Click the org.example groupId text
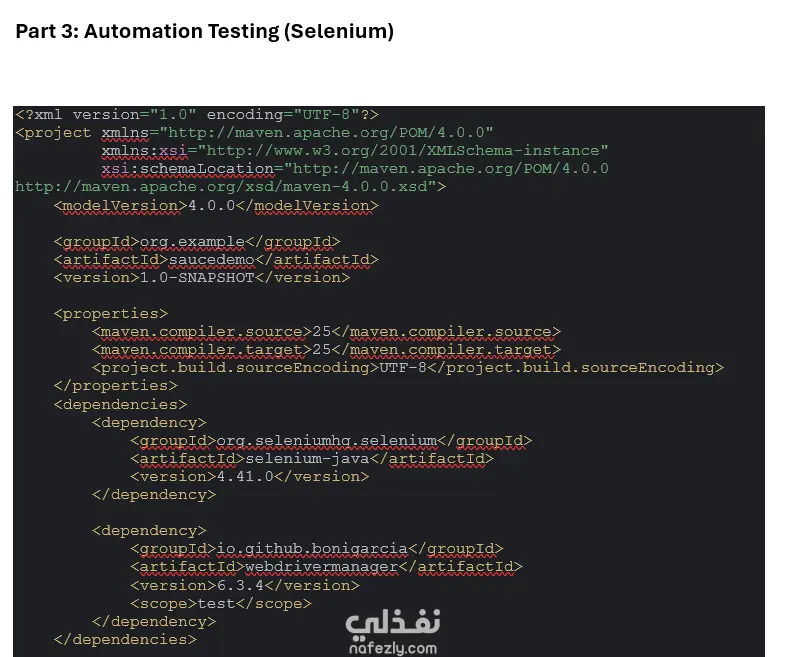This screenshot has height=657, width=786. pyautogui.click(x=192, y=242)
